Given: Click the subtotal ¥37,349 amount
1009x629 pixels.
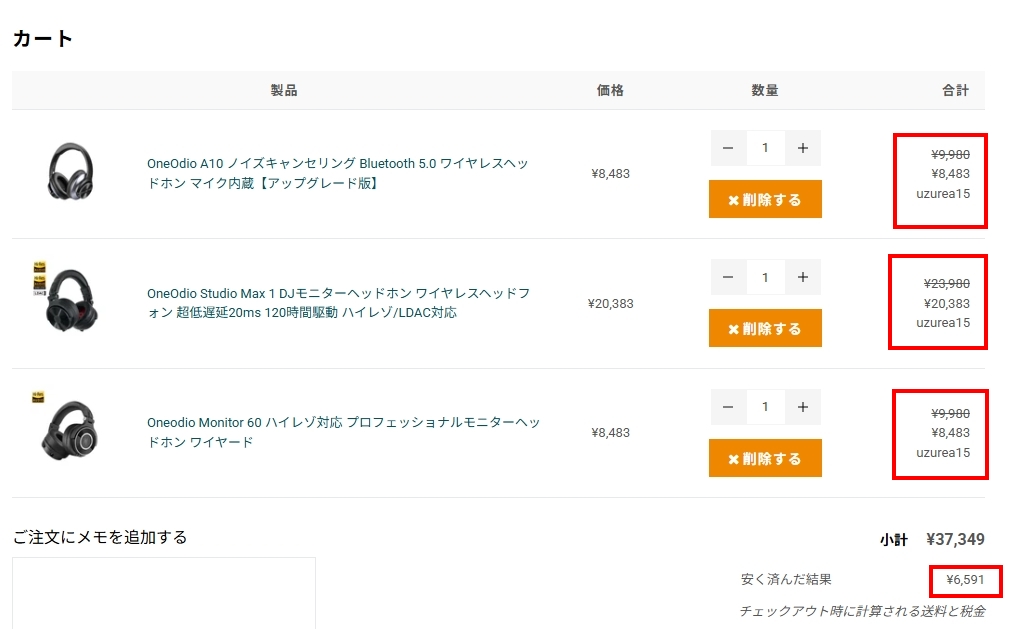Looking at the screenshot, I should 955,539.
